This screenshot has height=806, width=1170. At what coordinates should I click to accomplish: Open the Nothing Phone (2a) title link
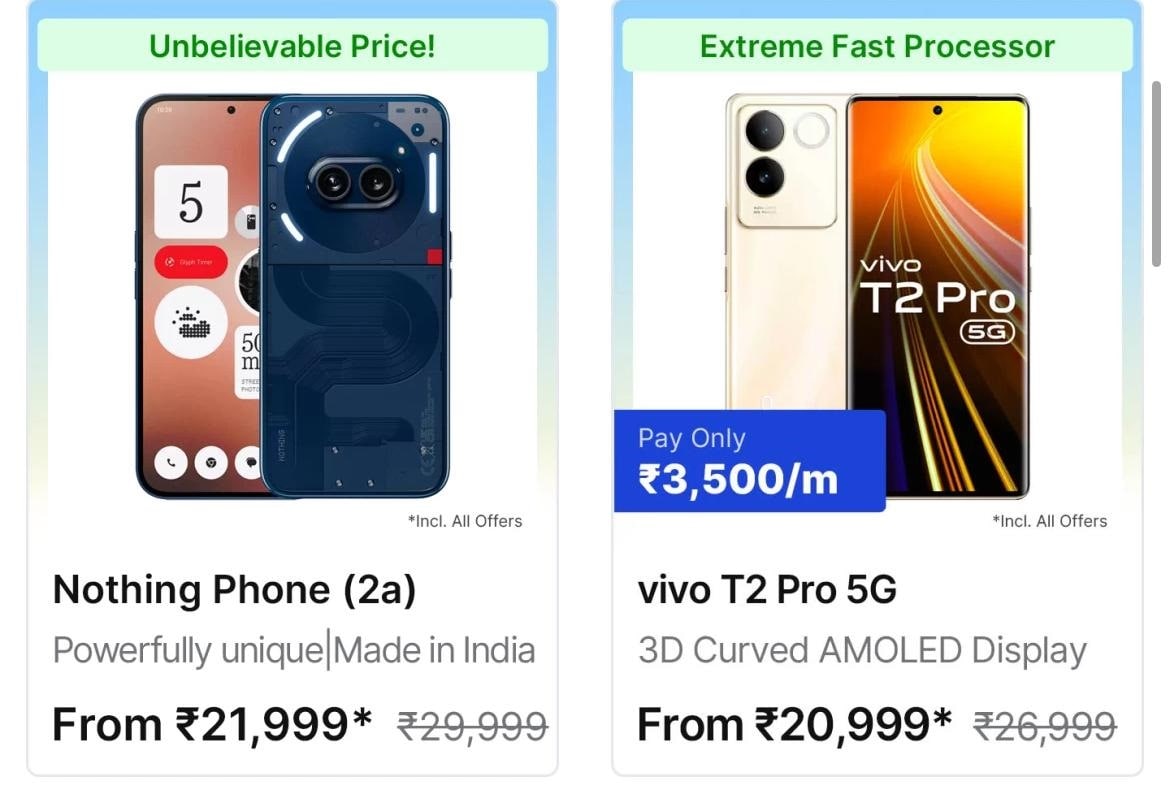pyautogui.click(x=234, y=590)
